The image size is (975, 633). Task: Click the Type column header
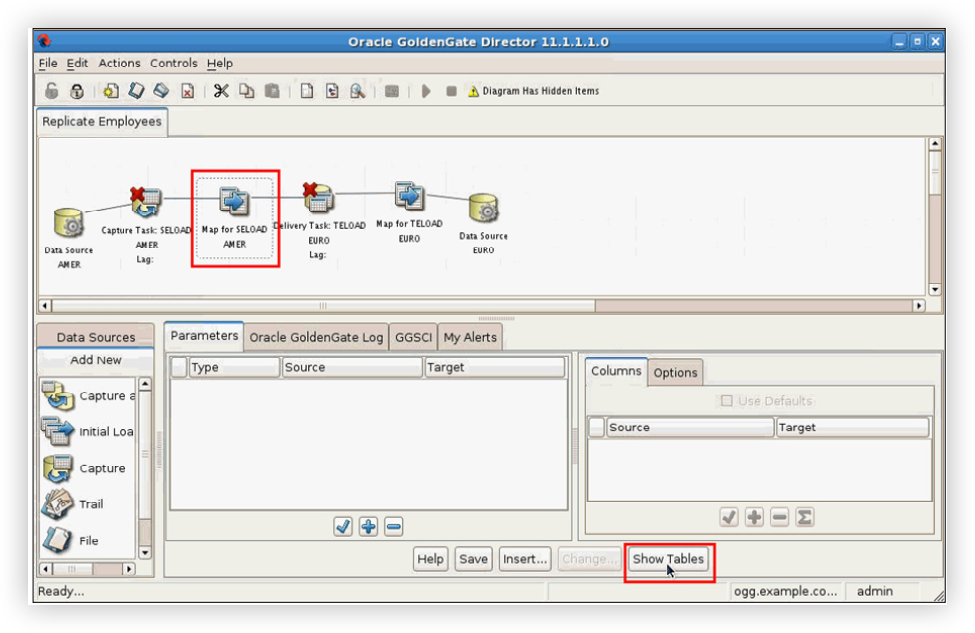(x=234, y=367)
